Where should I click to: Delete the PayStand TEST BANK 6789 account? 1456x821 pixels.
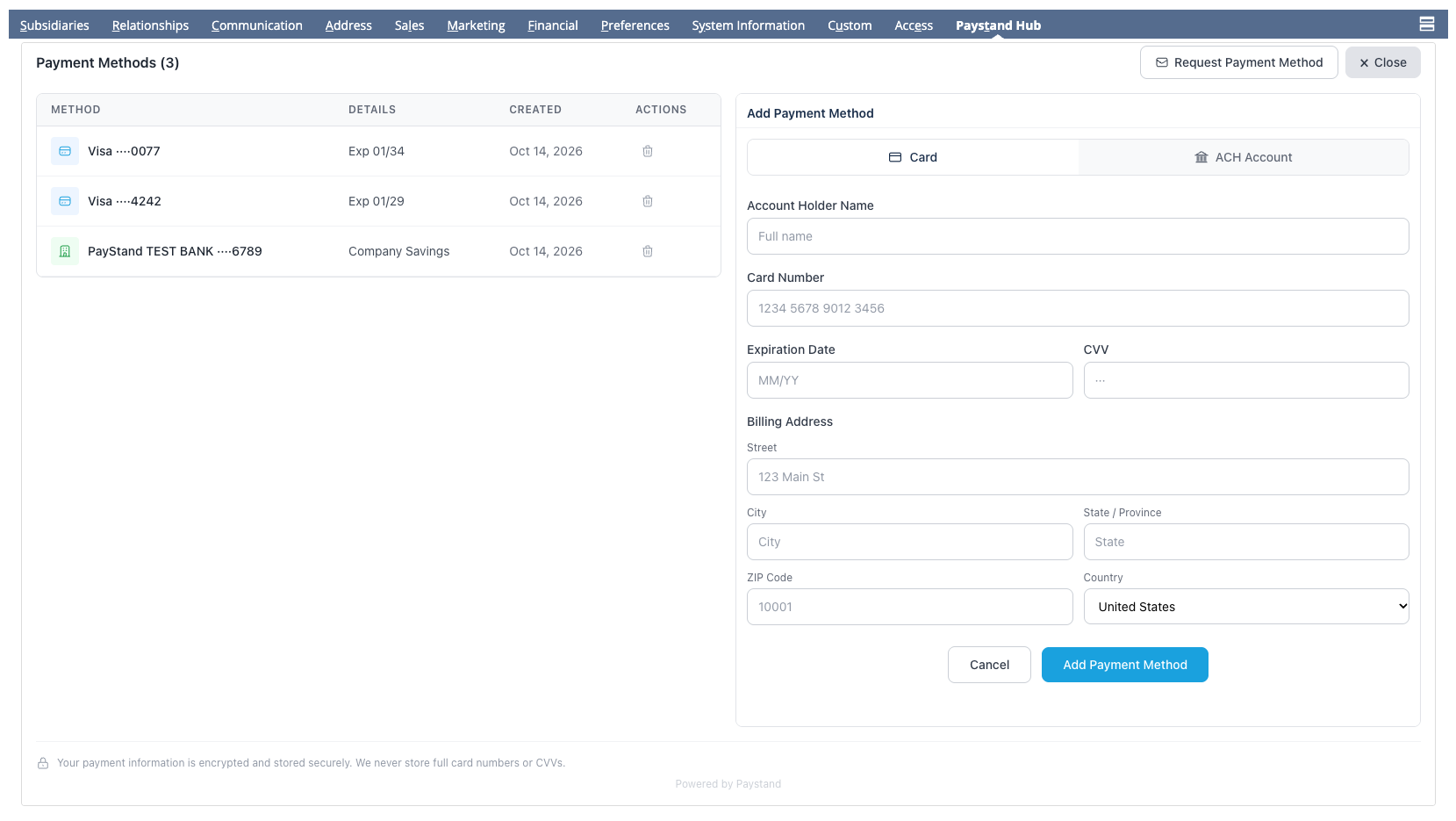(648, 251)
